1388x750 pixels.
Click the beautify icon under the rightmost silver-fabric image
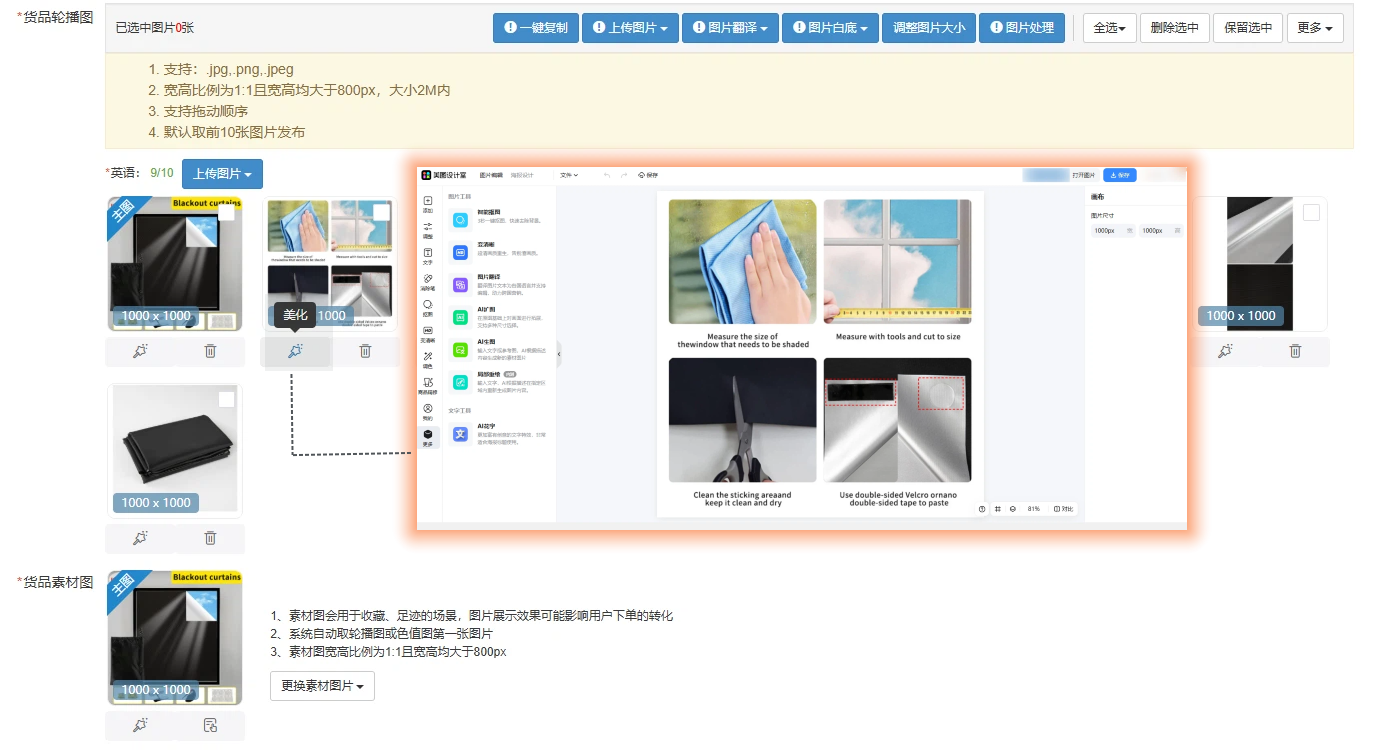coord(1225,351)
